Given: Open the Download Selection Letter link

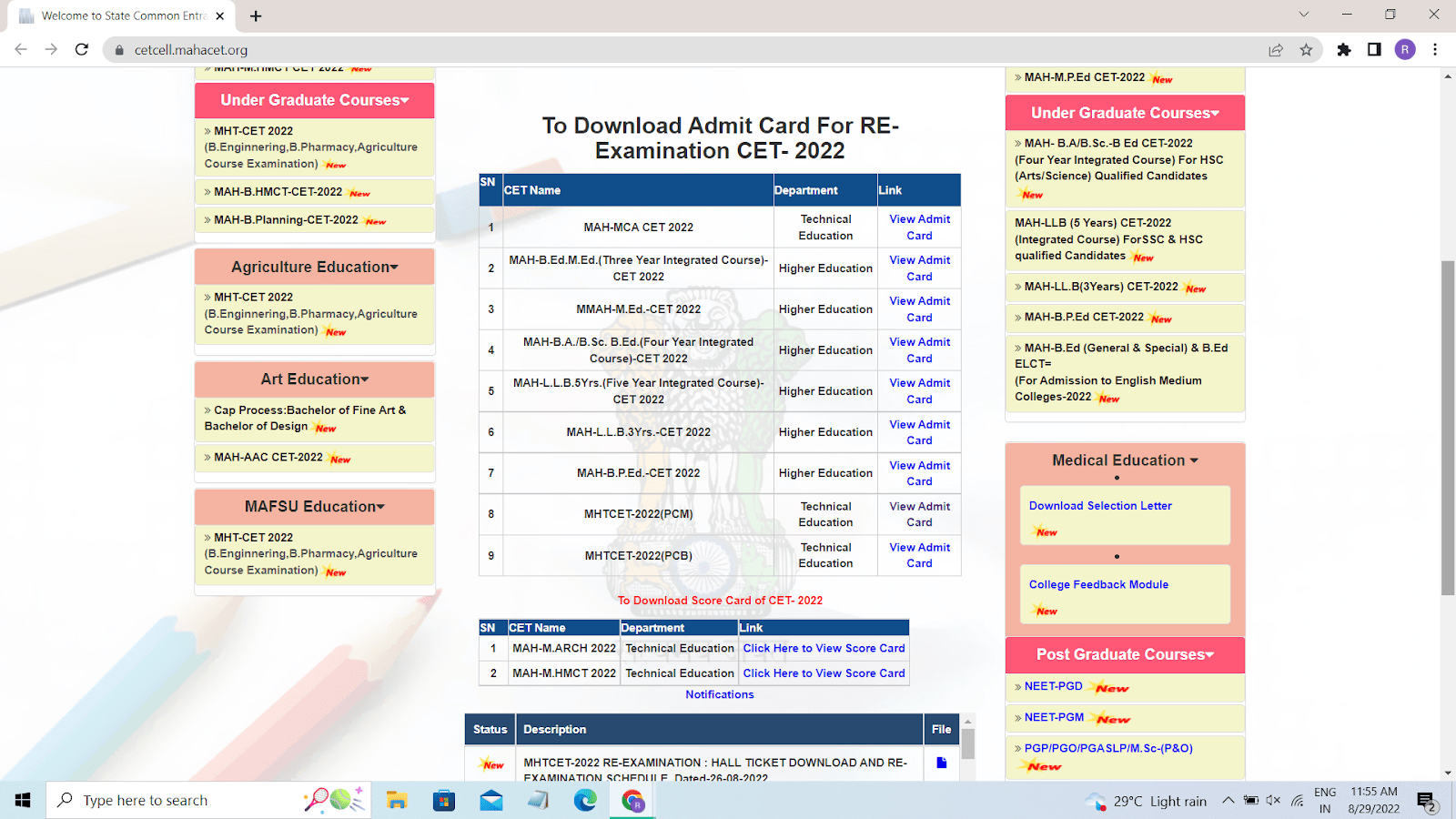Looking at the screenshot, I should tap(1100, 506).
